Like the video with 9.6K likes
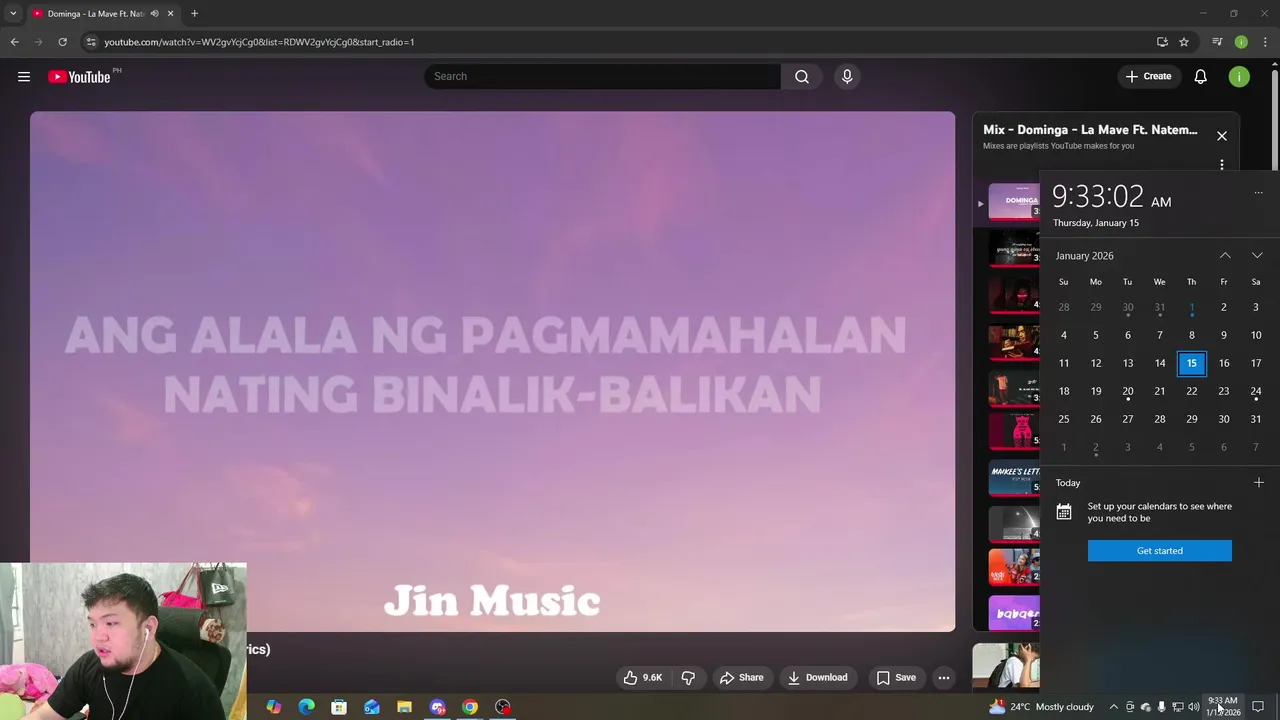The width and height of the screenshot is (1280, 720). [x=643, y=678]
